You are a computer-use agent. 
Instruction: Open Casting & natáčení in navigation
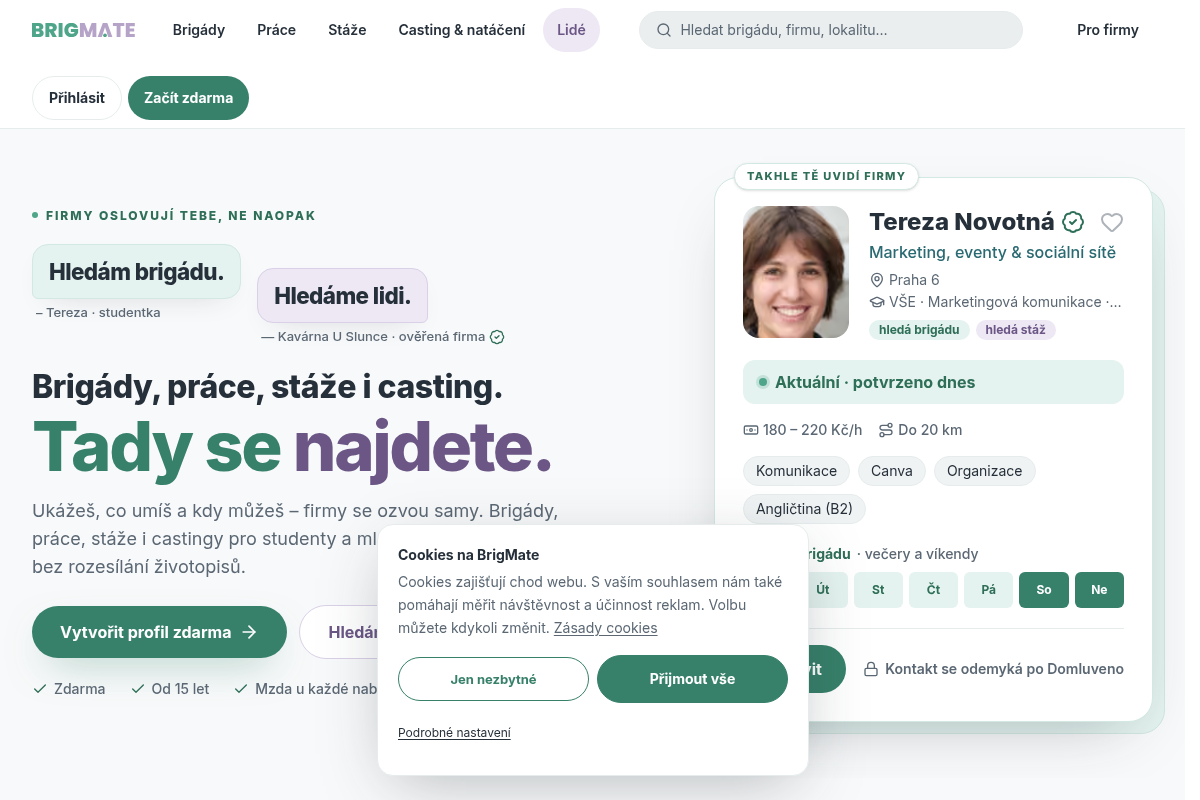[462, 30]
